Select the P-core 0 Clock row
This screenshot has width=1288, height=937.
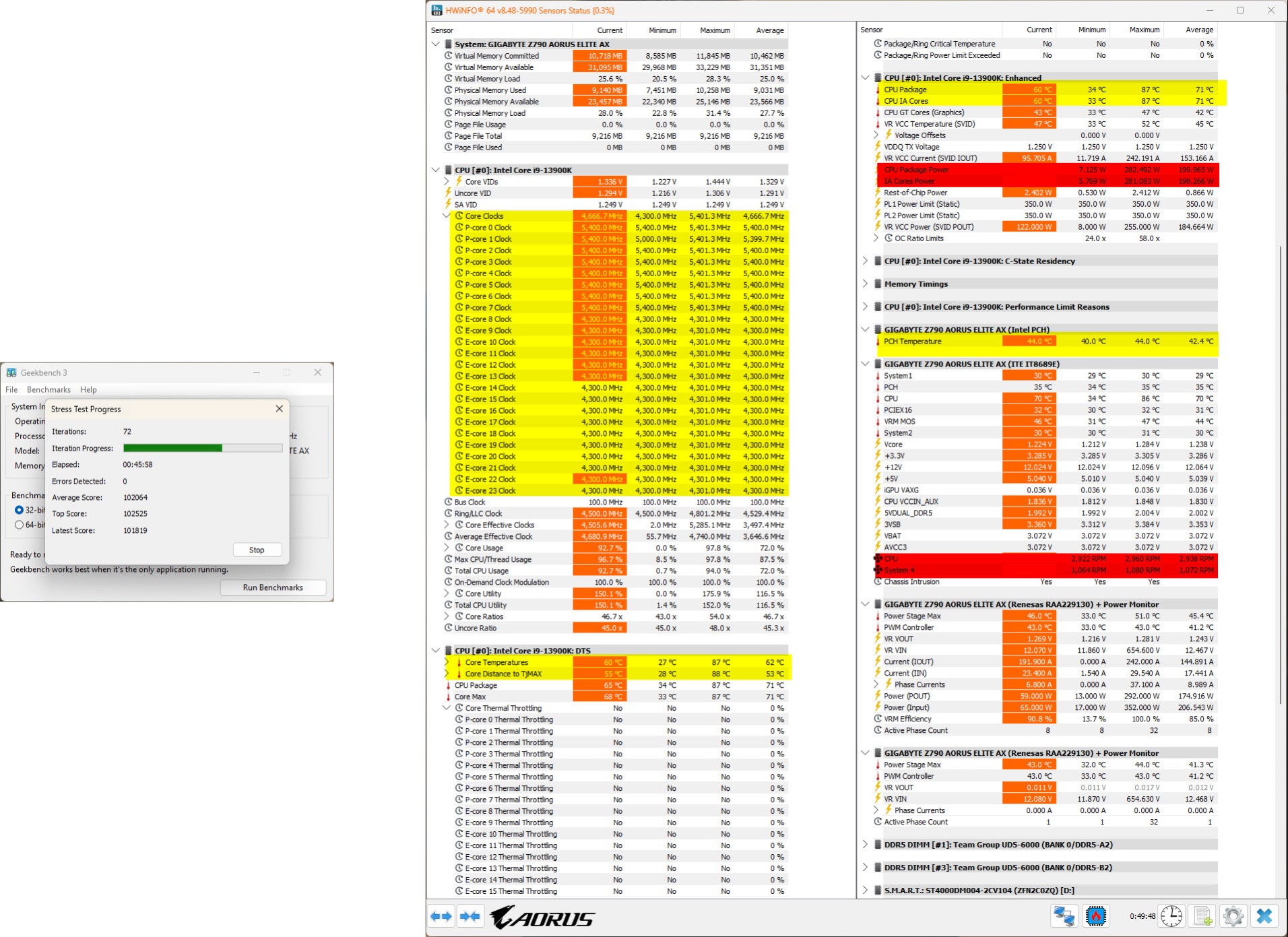point(619,228)
